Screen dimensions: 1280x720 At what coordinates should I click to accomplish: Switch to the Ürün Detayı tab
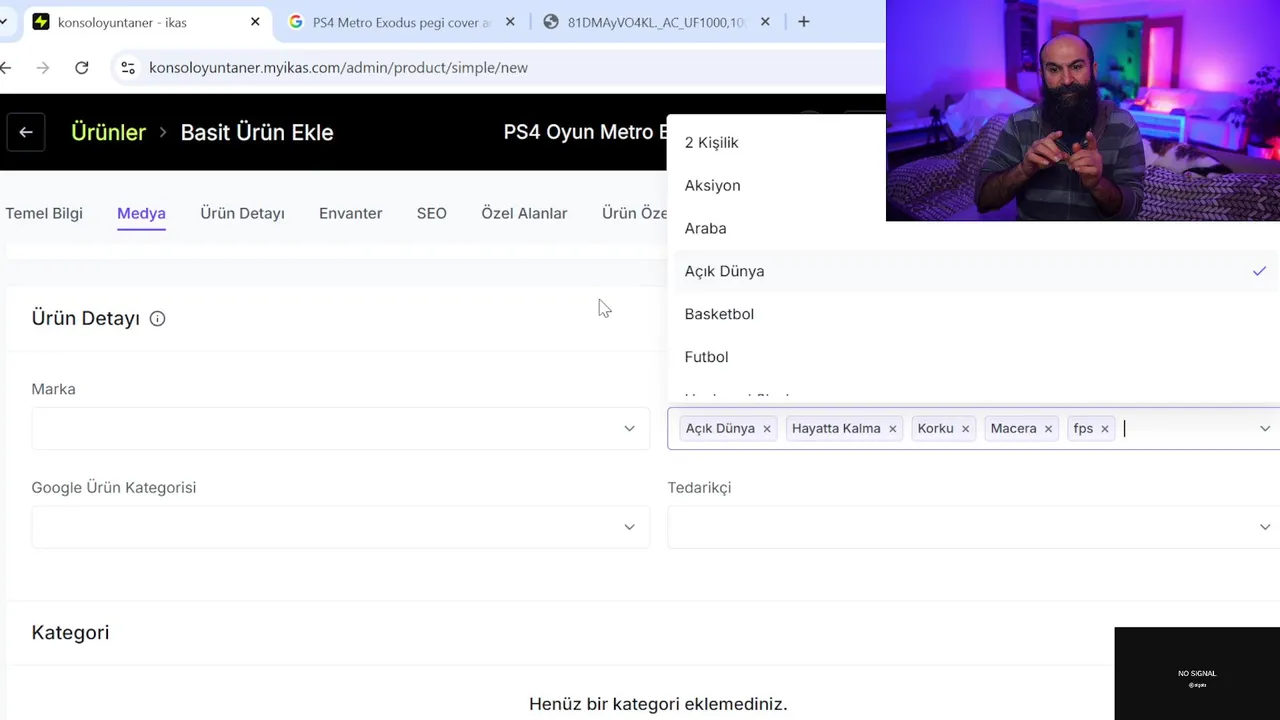[242, 213]
